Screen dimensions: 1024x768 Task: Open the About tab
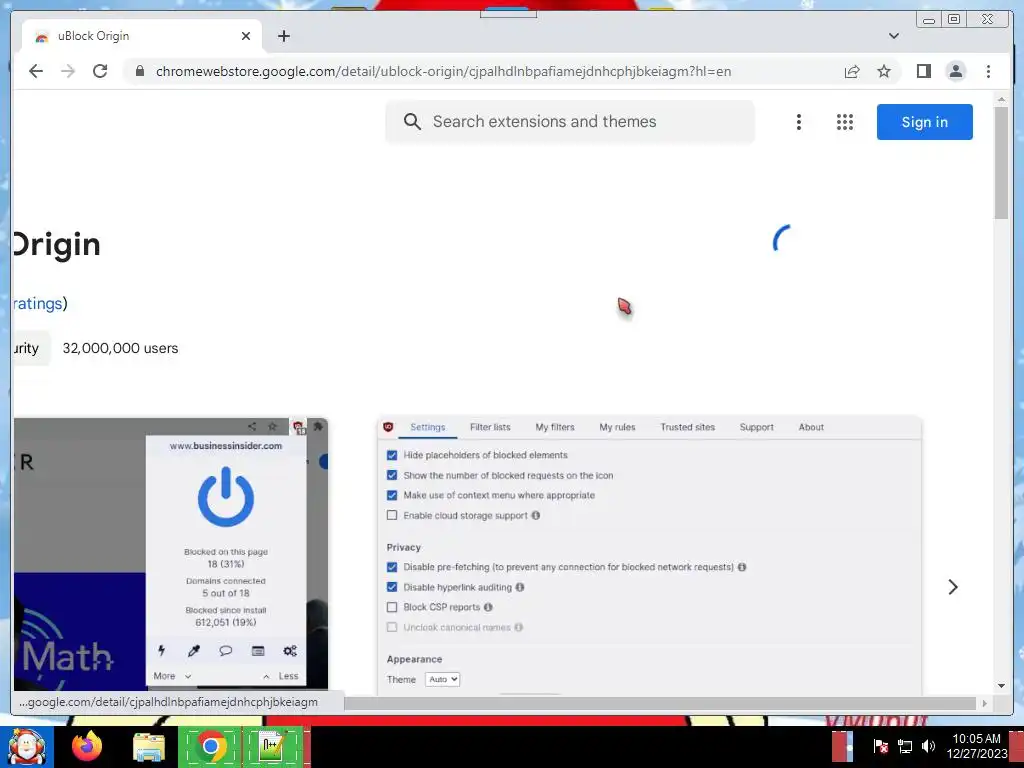tap(811, 427)
